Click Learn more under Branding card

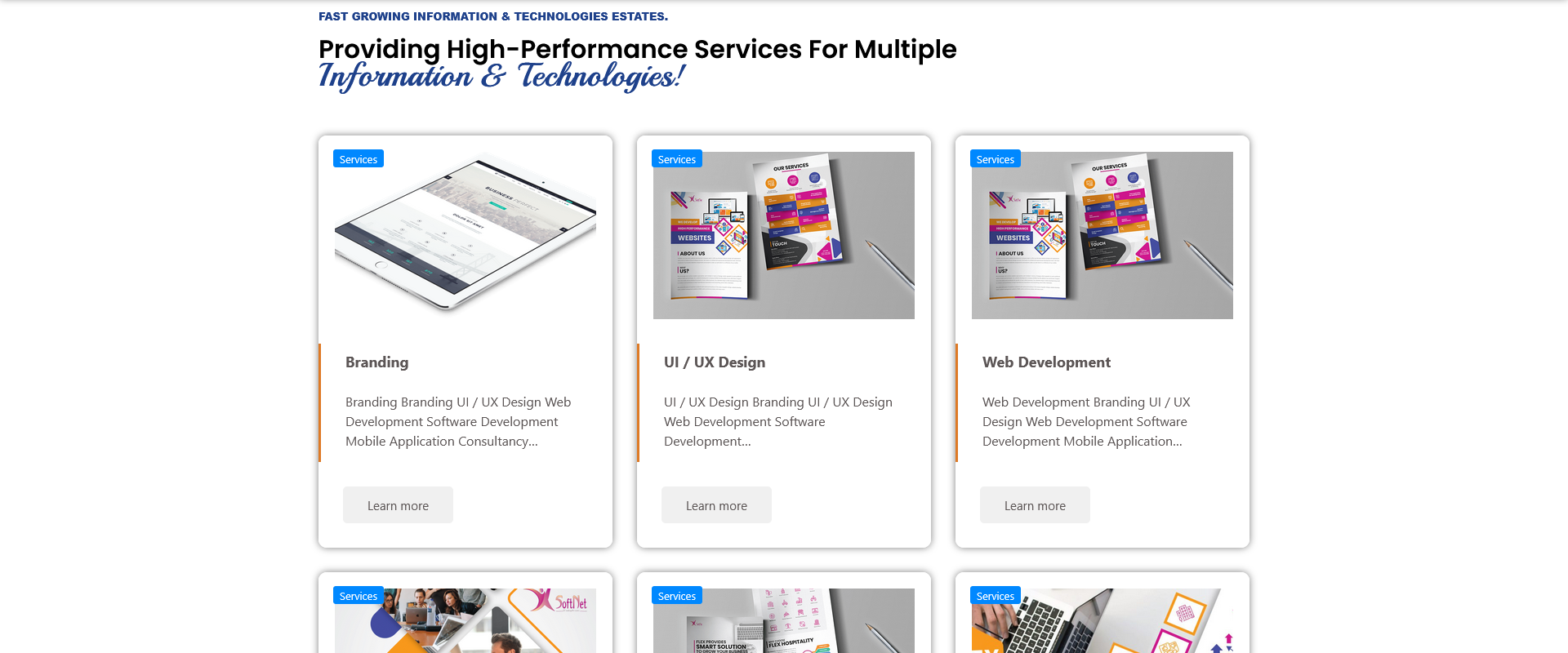click(x=398, y=505)
